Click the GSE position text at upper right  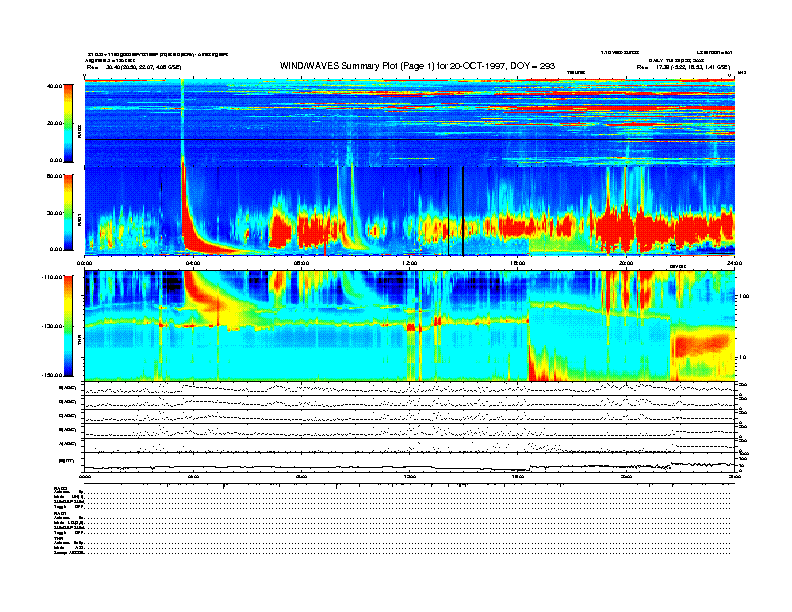pyautogui.click(x=683, y=67)
